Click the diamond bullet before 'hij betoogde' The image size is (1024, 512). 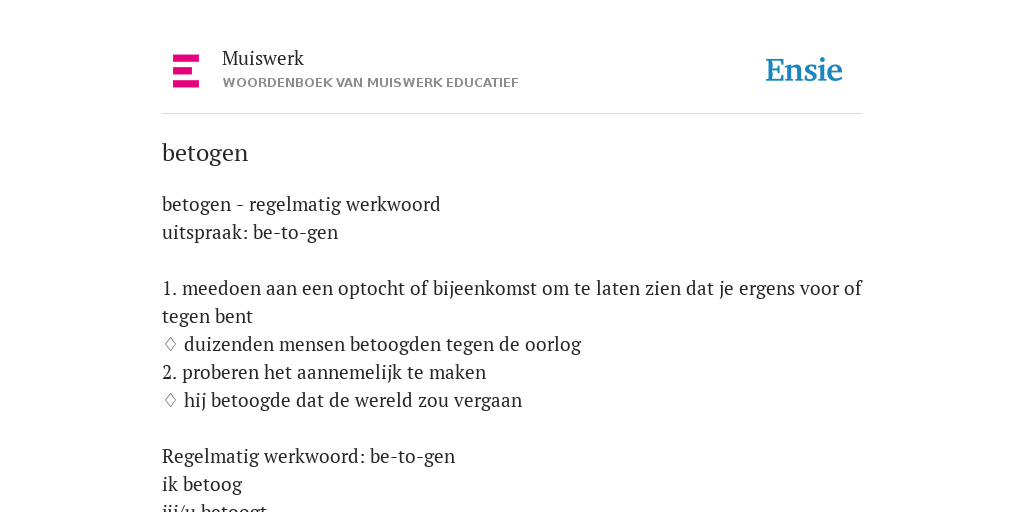coord(170,400)
